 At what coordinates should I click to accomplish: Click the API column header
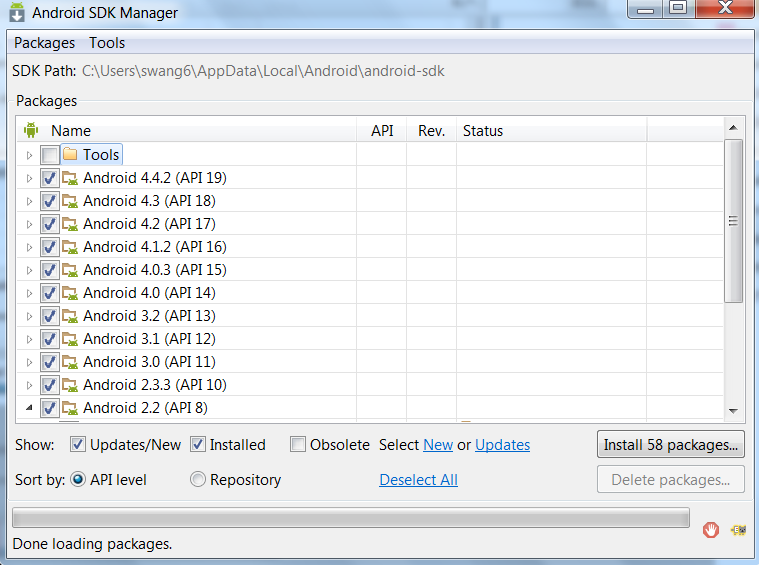point(382,131)
